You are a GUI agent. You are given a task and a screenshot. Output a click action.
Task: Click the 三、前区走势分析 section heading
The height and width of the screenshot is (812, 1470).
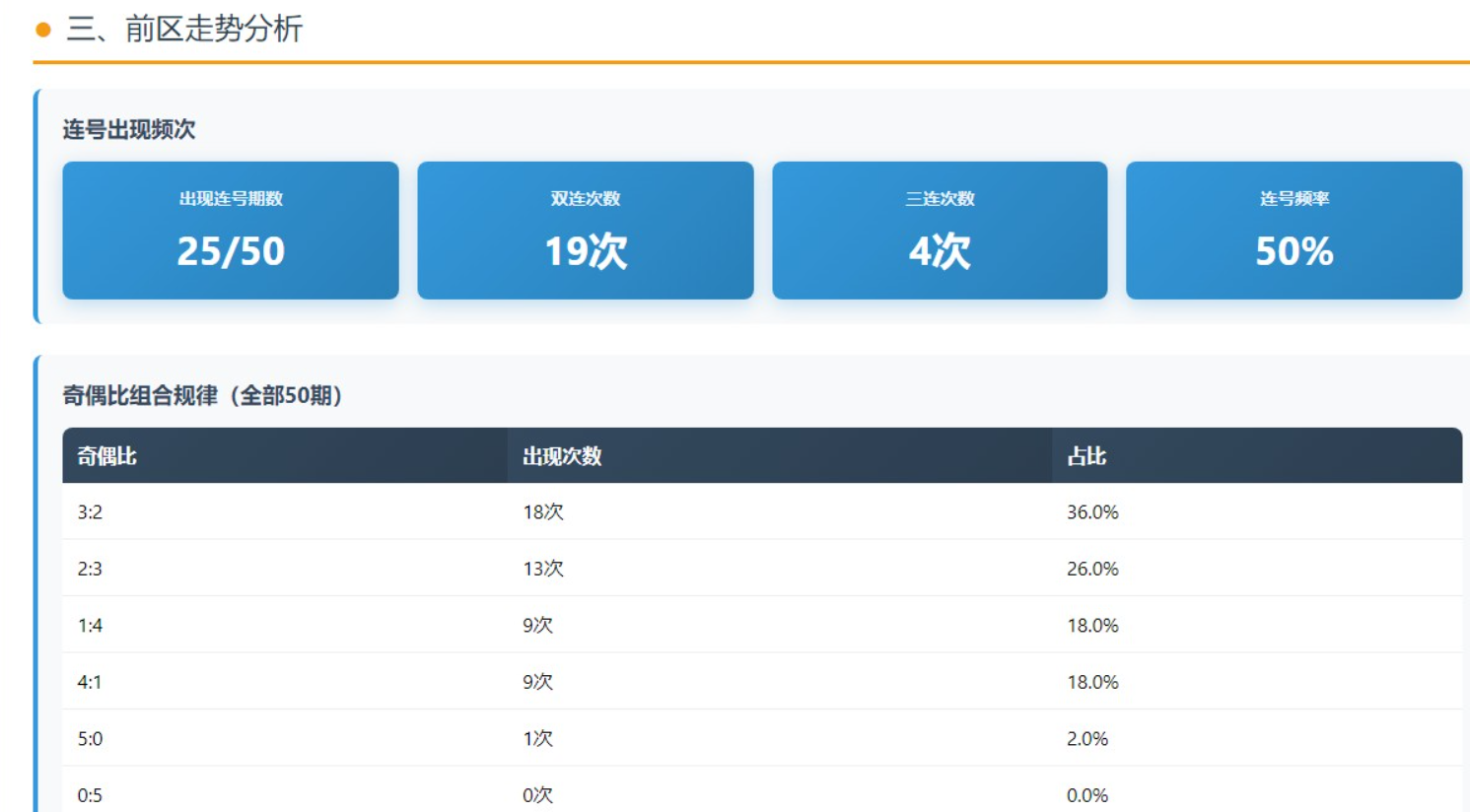184,30
